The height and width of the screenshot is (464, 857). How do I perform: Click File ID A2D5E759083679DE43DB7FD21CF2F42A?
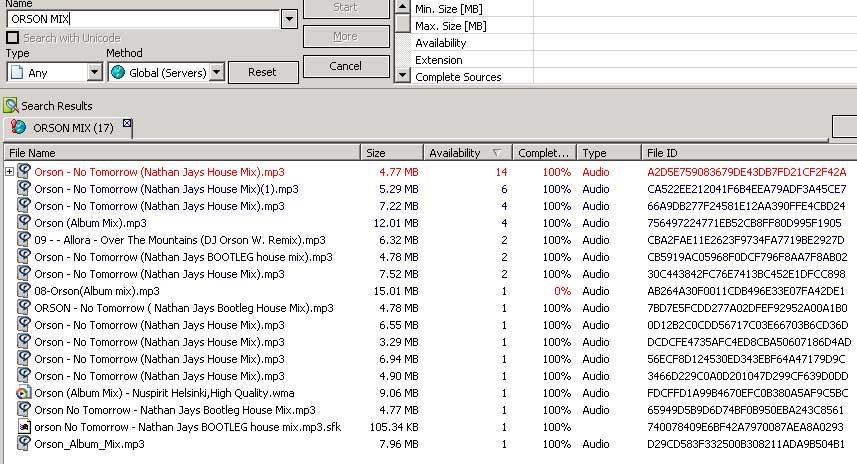pos(747,172)
